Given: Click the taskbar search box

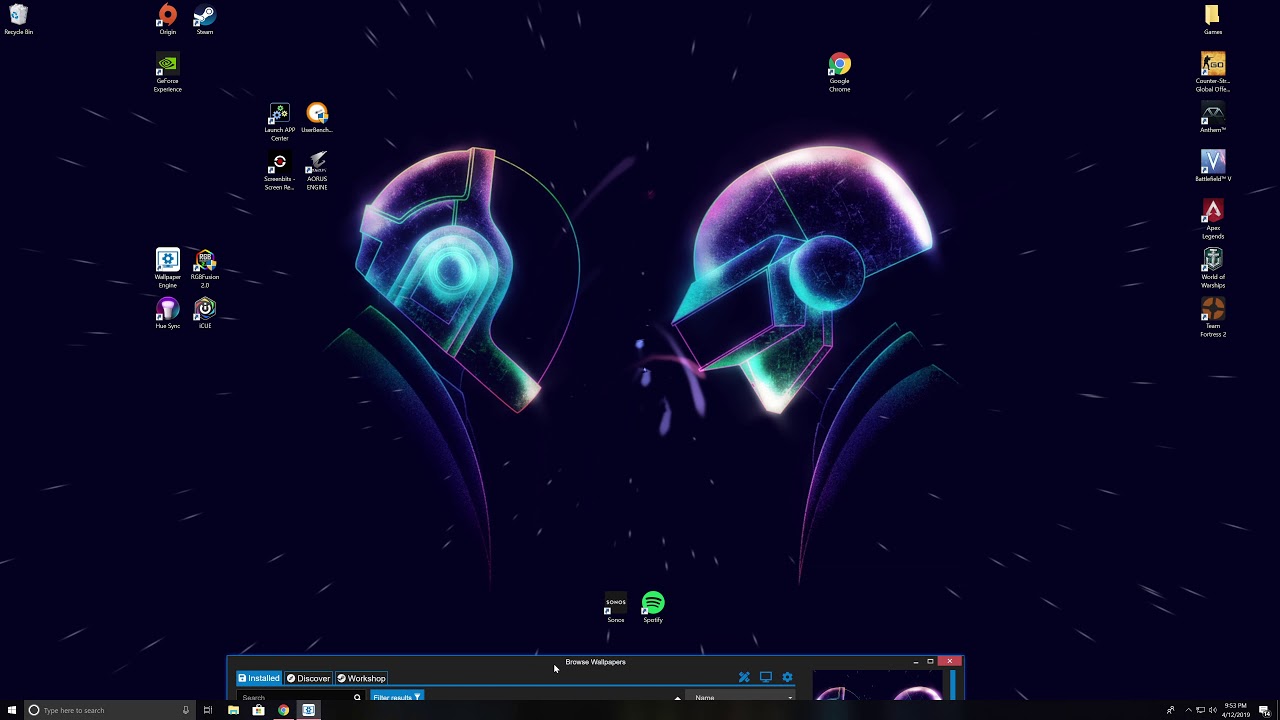Looking at the screenshot, I should [108, 710].
